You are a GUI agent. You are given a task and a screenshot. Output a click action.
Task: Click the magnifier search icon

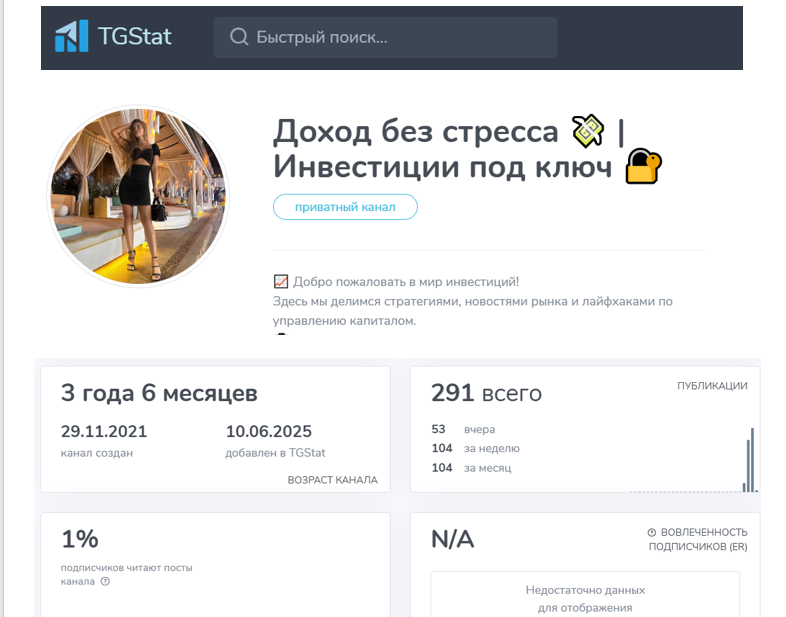(239, 37)
